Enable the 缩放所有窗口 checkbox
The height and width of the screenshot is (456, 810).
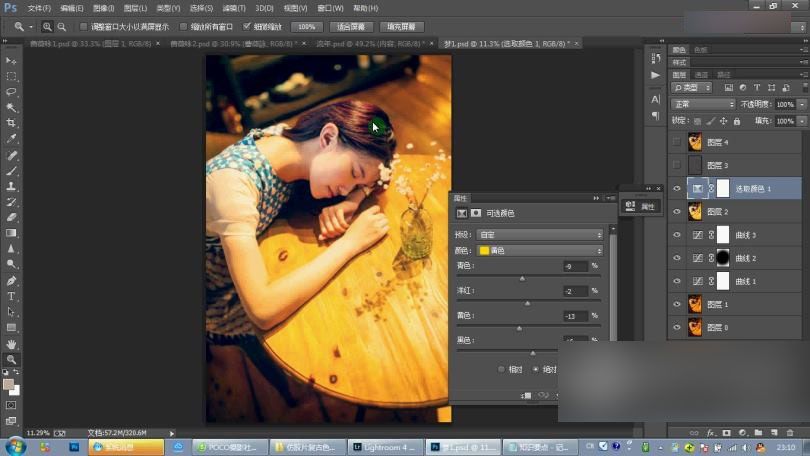click(183, 27)
